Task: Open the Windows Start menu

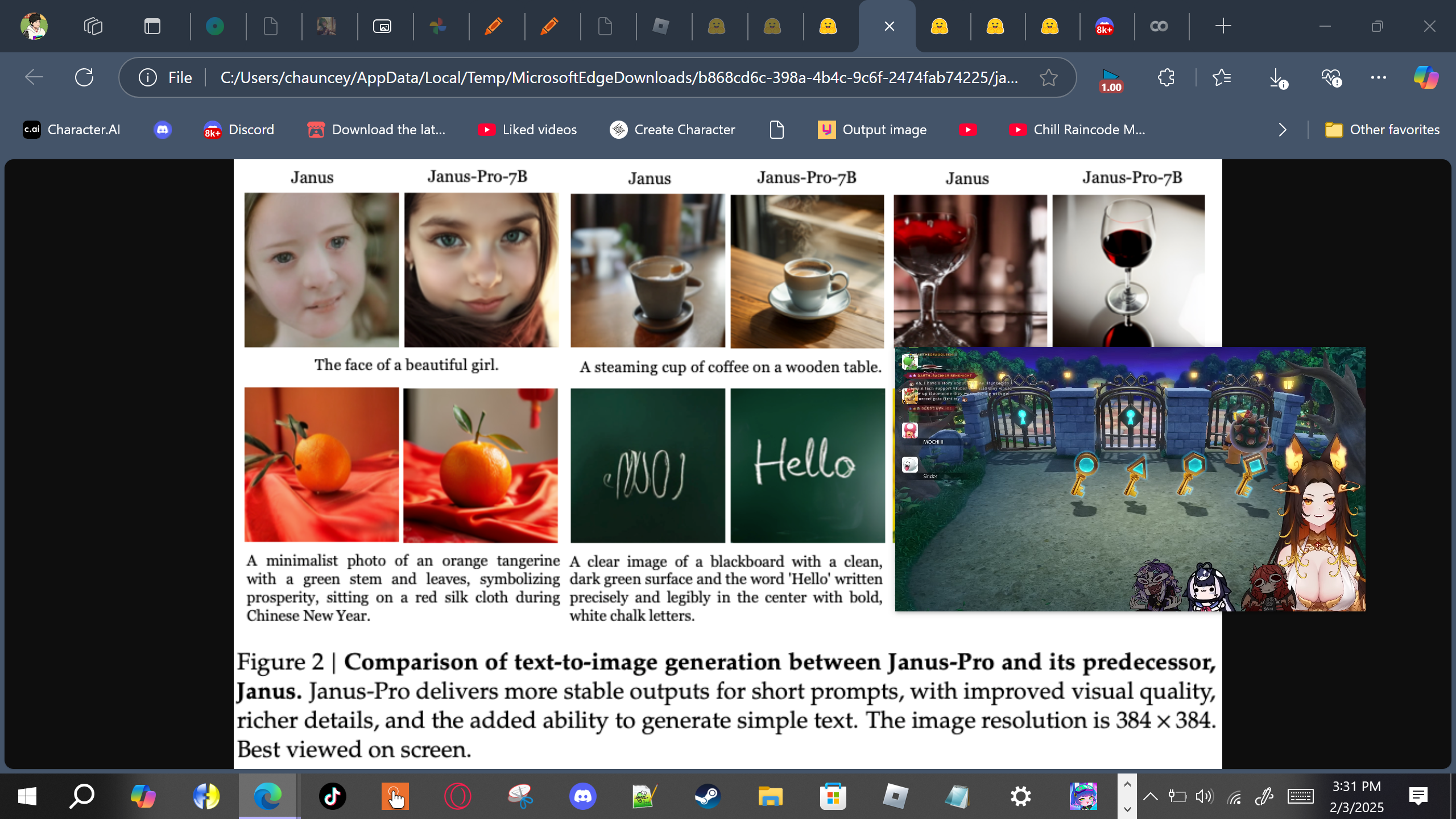Action: 27,796
